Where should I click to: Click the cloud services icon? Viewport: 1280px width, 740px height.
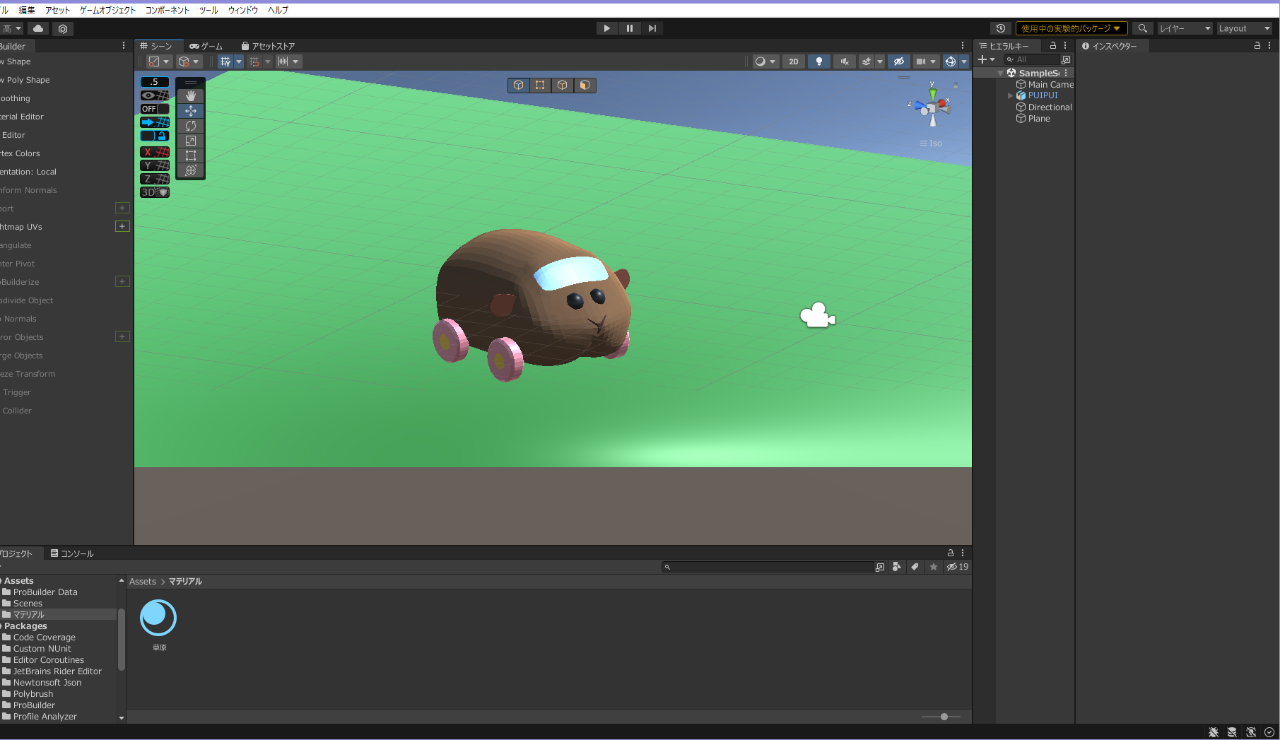point(38,29)
